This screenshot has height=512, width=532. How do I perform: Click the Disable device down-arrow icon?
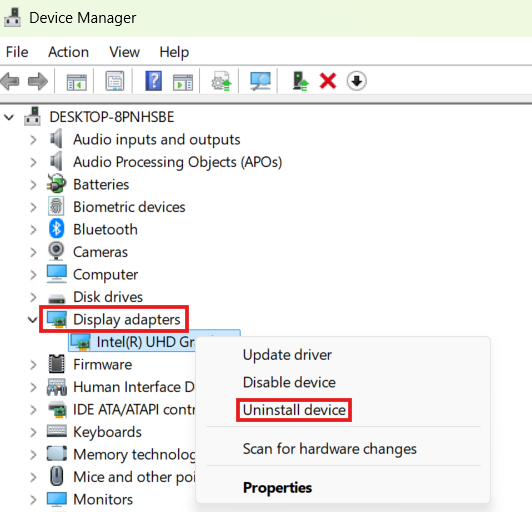[357, 81]
